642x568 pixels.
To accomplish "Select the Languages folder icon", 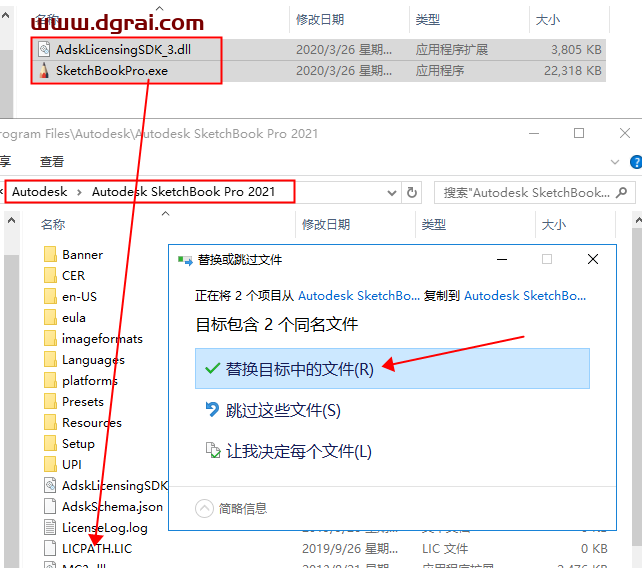I will pyautogui.click(x=51, y=360).
